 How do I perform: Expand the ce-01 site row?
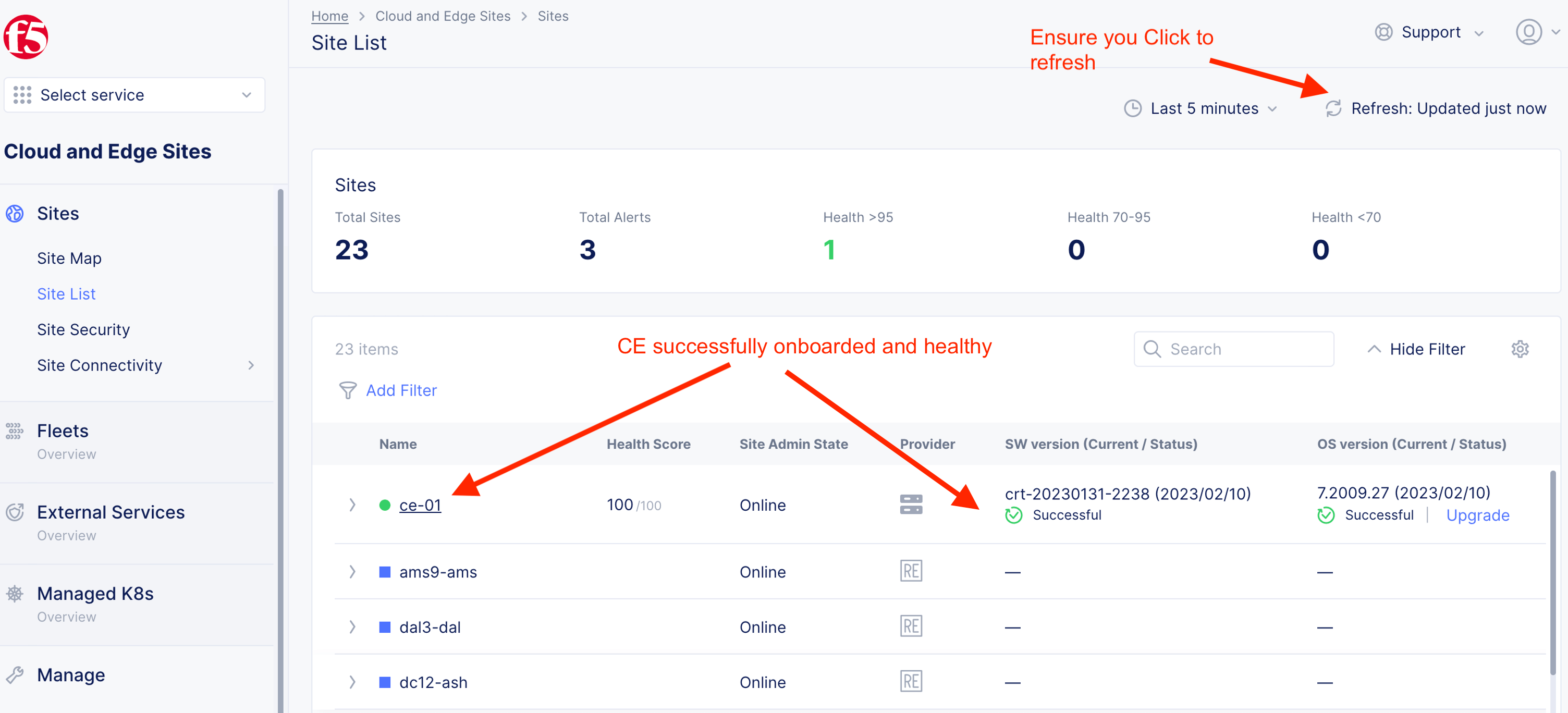(x=352, y=505)
